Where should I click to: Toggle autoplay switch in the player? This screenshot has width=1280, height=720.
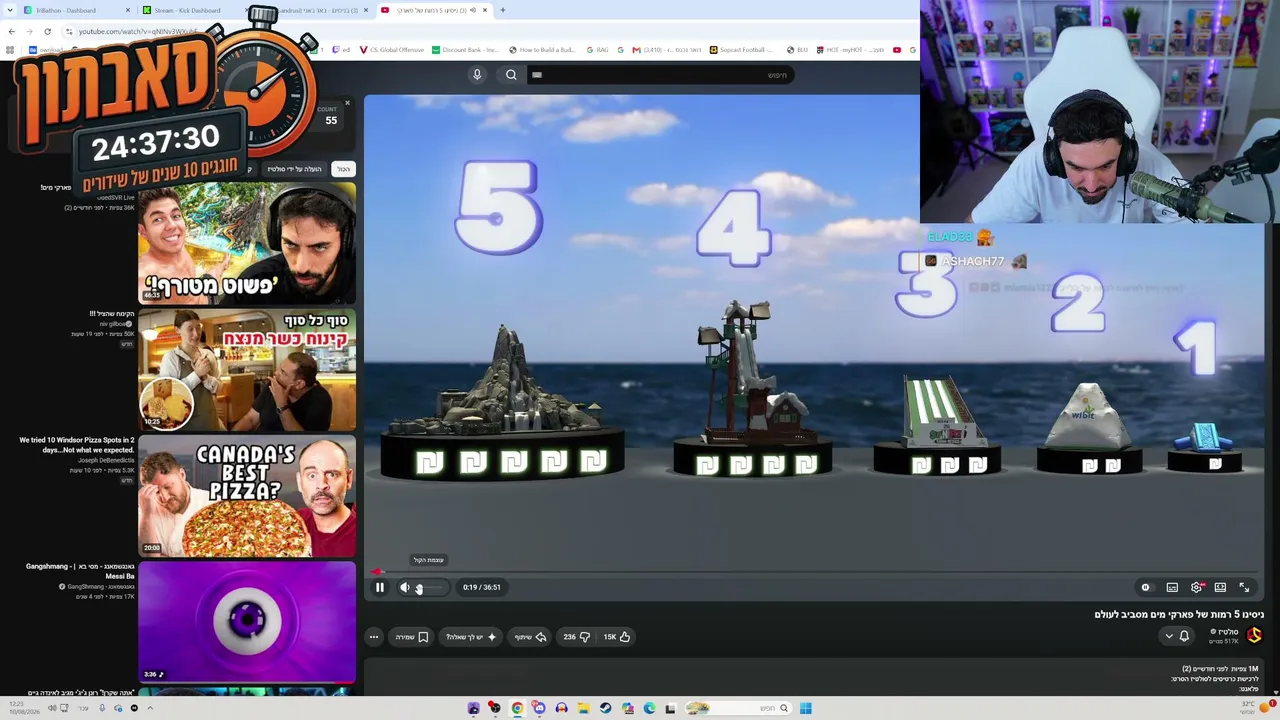point(1145,588)
